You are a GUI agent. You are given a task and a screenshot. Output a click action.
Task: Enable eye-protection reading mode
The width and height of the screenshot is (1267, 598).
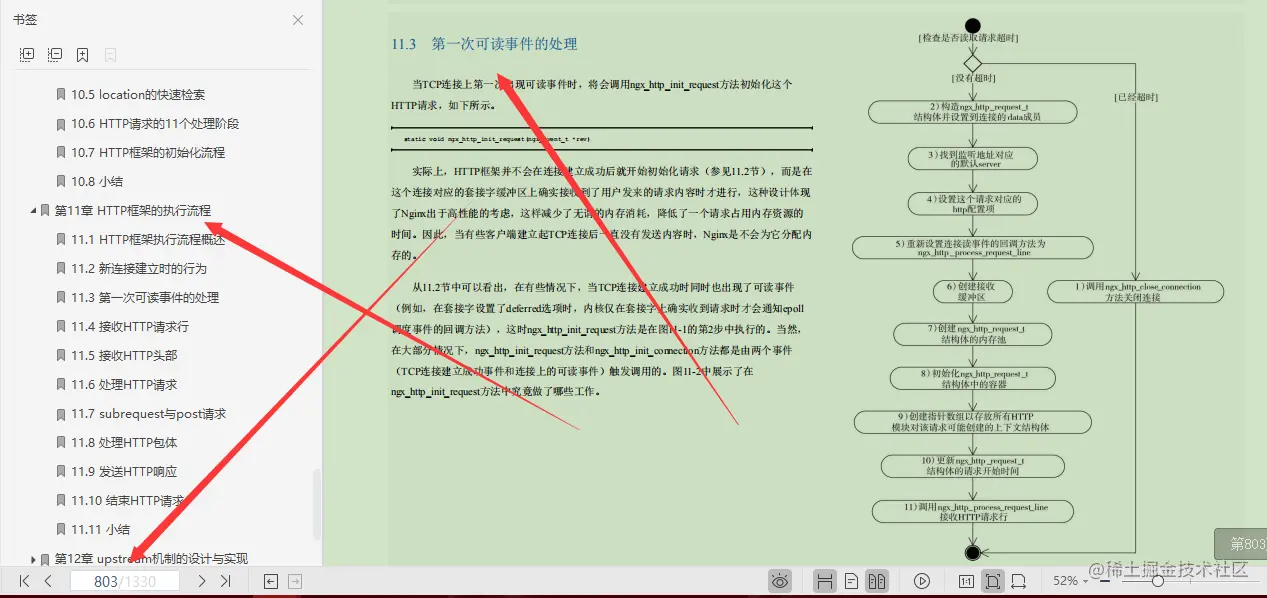tap(779, 580)
